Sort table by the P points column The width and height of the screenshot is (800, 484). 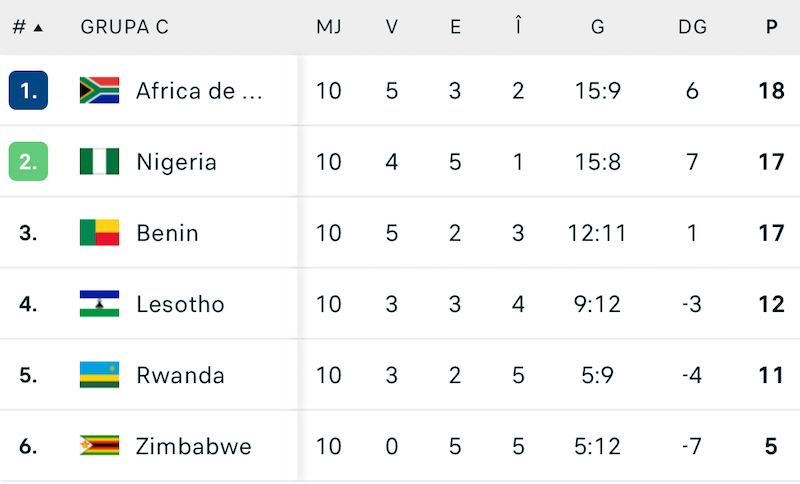771,28
